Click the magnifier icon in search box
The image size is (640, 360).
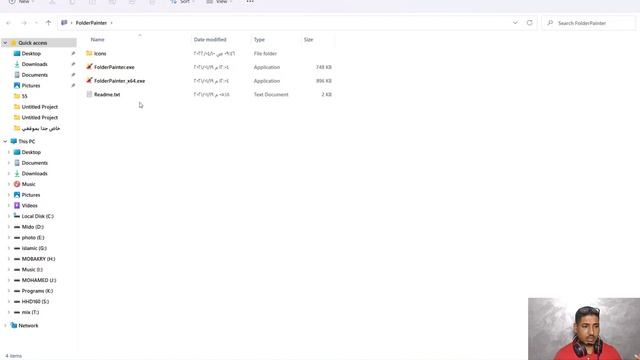[550, 23]
